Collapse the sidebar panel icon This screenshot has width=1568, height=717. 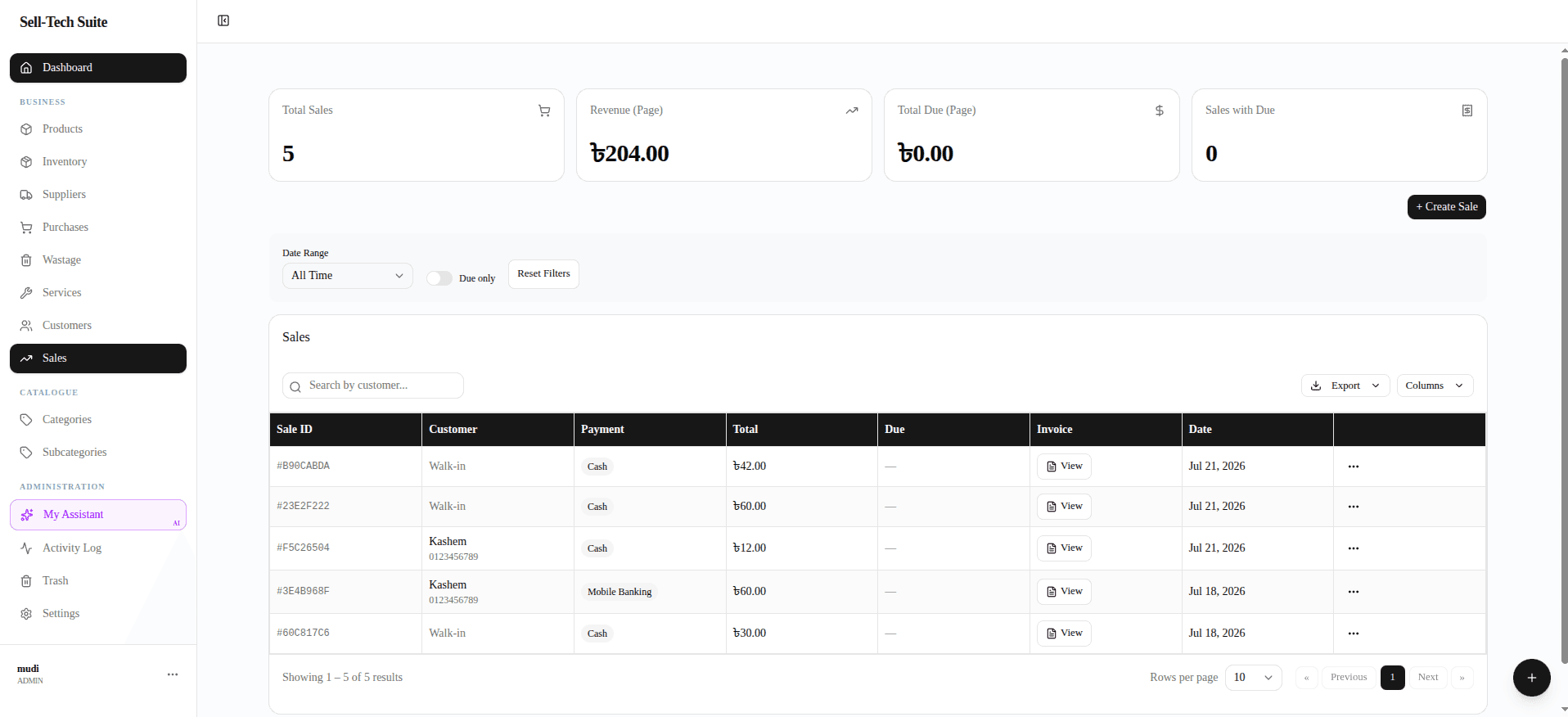tap(223, 20)
